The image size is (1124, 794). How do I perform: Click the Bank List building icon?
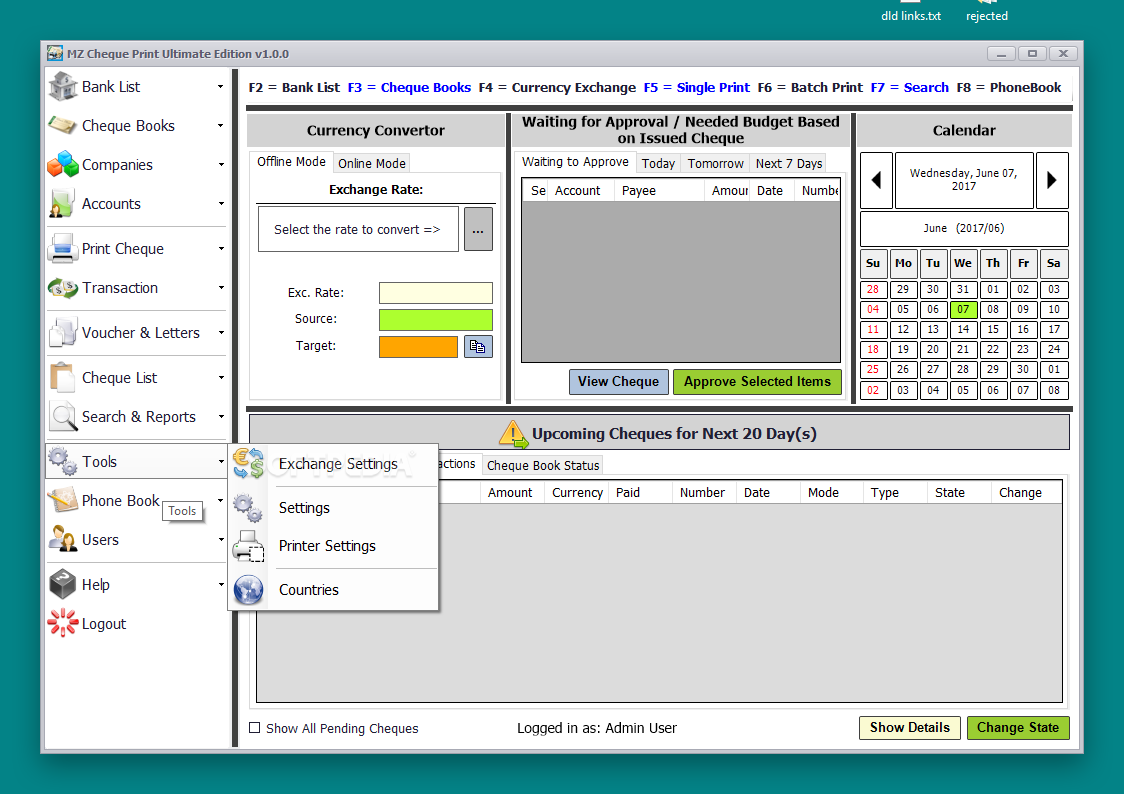coord(63,87)
